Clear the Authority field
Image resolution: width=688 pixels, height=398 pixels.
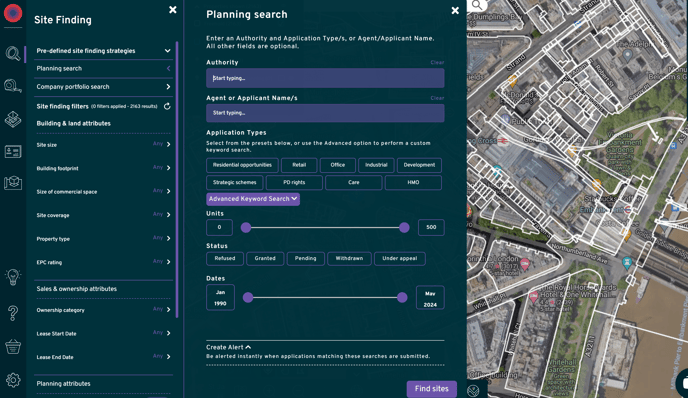tap(437, 62)
